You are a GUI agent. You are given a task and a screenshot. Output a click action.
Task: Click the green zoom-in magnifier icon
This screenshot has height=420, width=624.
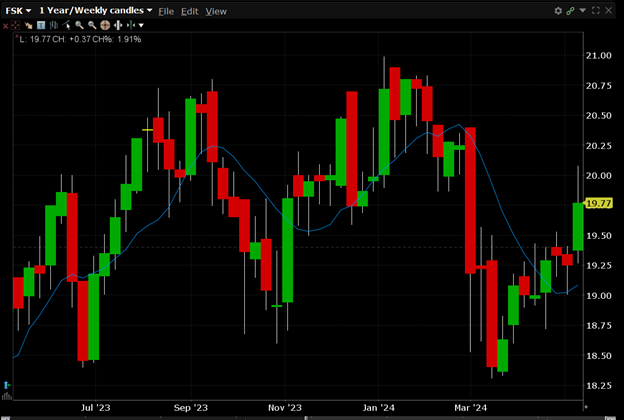pos(79,25)
